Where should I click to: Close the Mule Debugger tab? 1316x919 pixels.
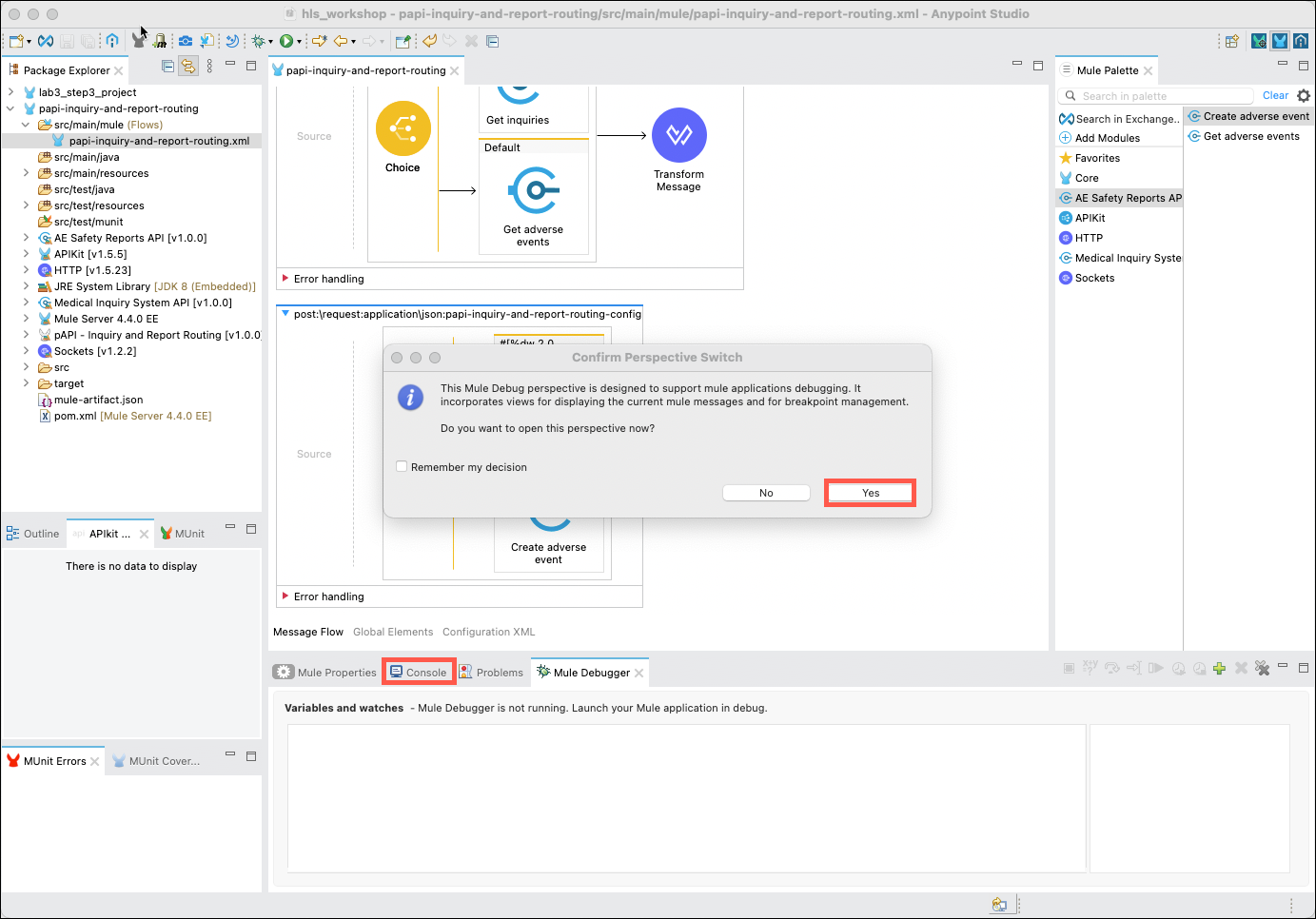[x=639, y=673]
